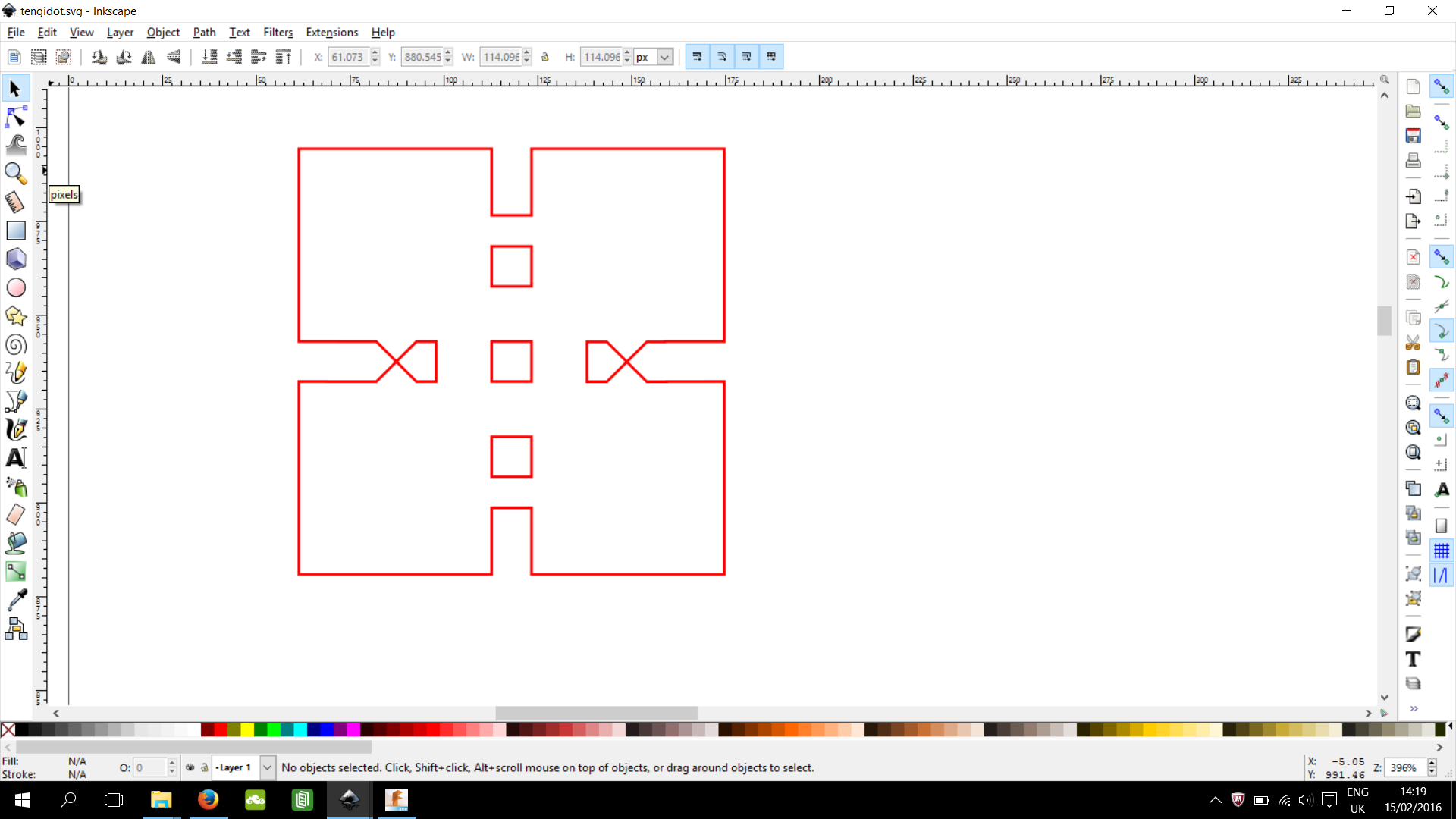Toggle snap to guides

point(1441,576)
